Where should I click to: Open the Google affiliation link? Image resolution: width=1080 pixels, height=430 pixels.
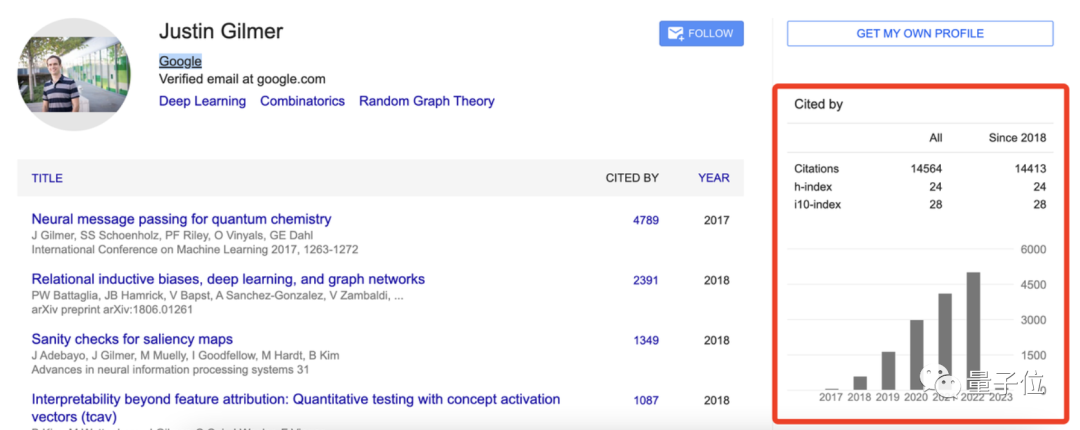click(x=180, y=62)
